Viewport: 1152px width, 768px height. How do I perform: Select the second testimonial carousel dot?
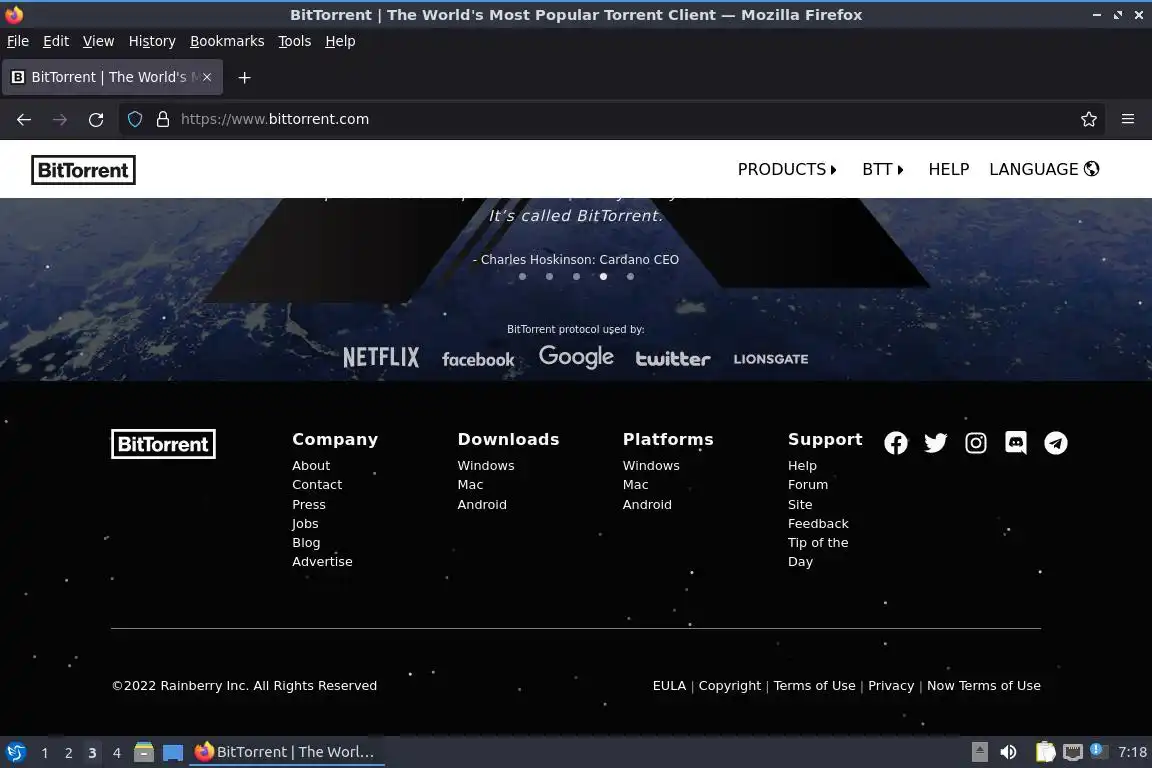coord(550,277)
